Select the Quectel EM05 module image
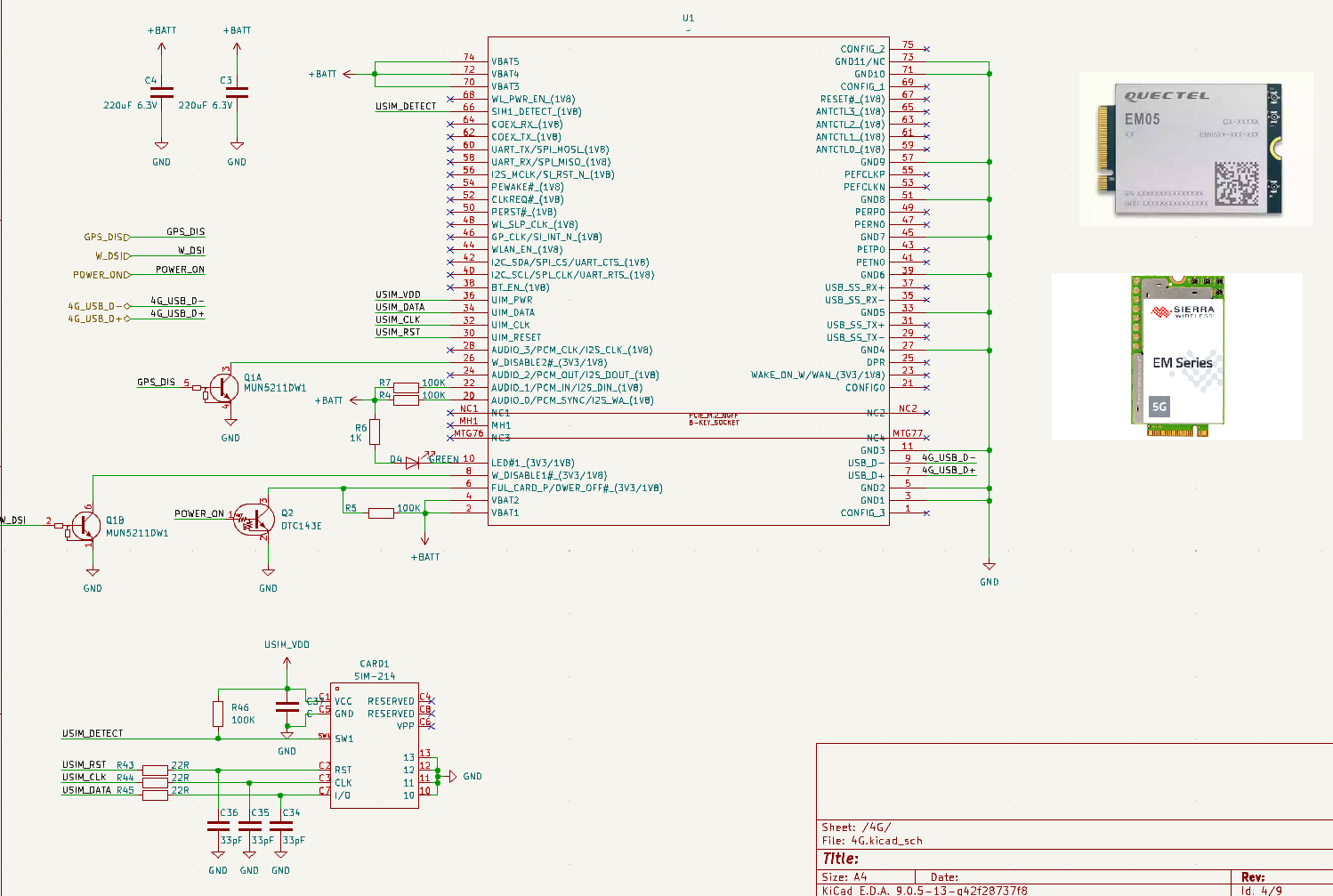 pos(1194,149)
